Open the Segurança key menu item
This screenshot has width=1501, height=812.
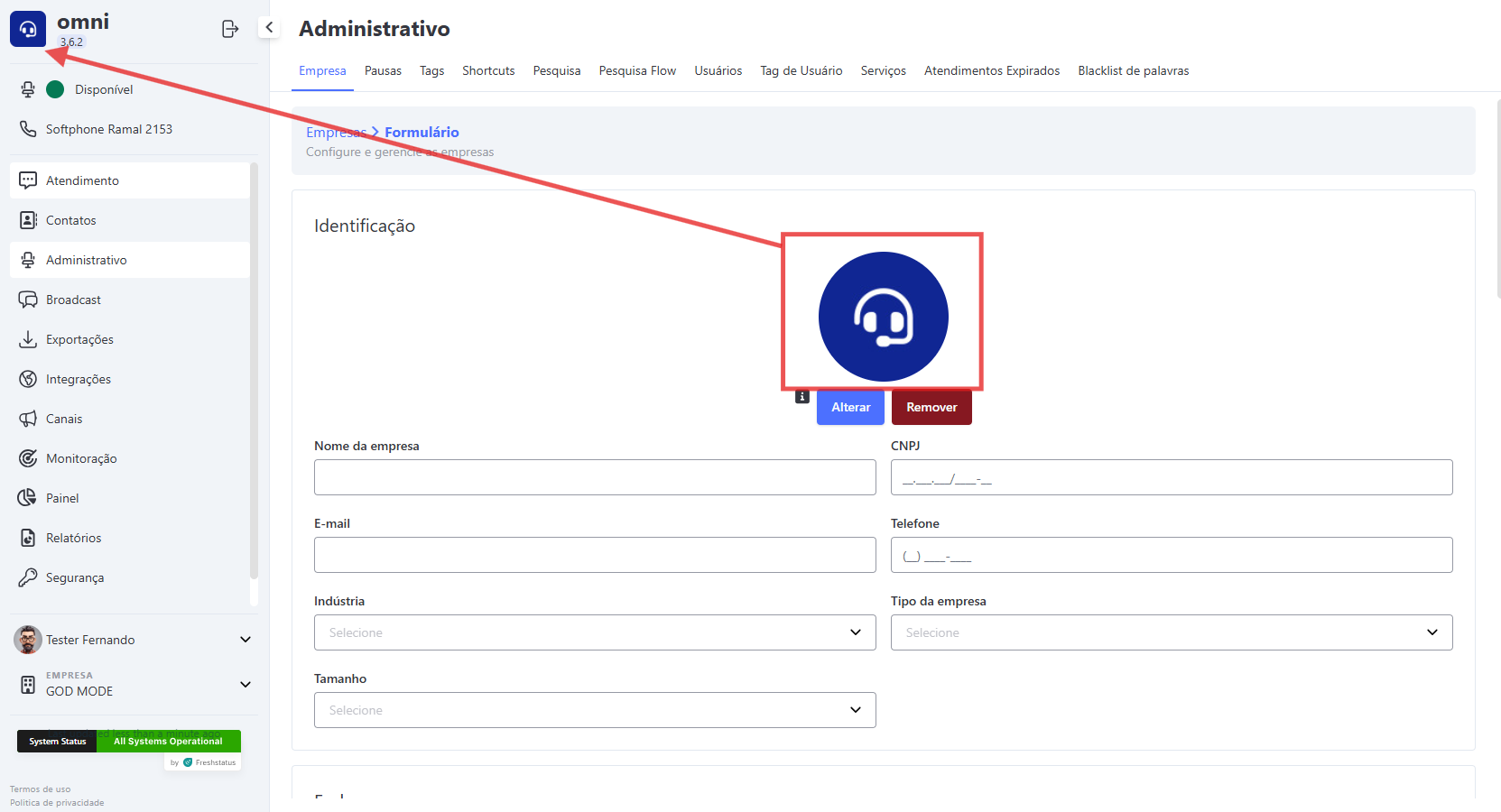point(74,577)
